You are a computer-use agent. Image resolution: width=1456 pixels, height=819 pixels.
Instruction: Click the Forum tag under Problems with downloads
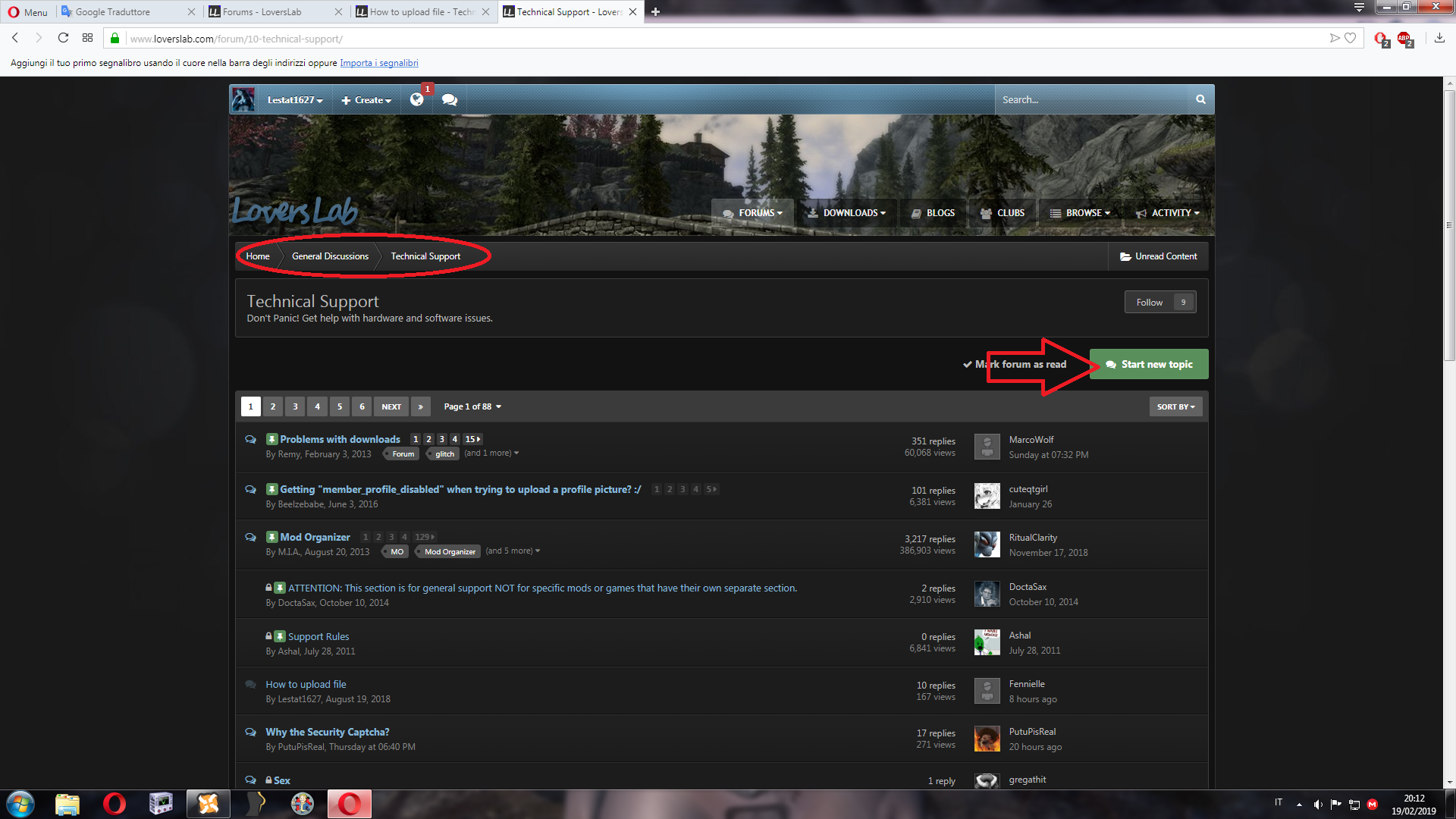click(403, 453)
